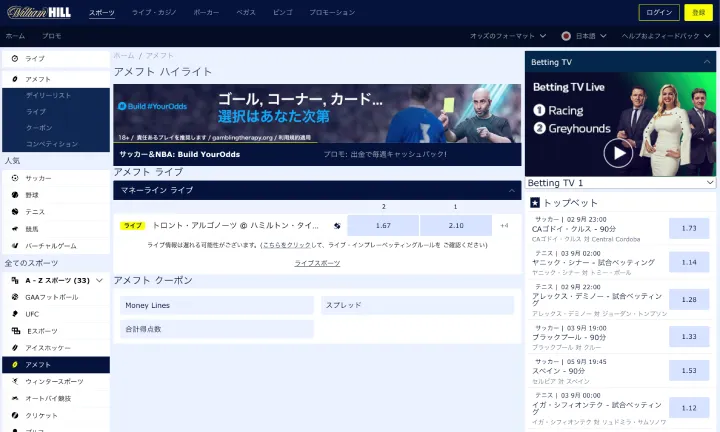Viewport: 720px width, 432px height.
Task: Select the クリケット icon
Action: pyautogui.click(x=15, y=415)
